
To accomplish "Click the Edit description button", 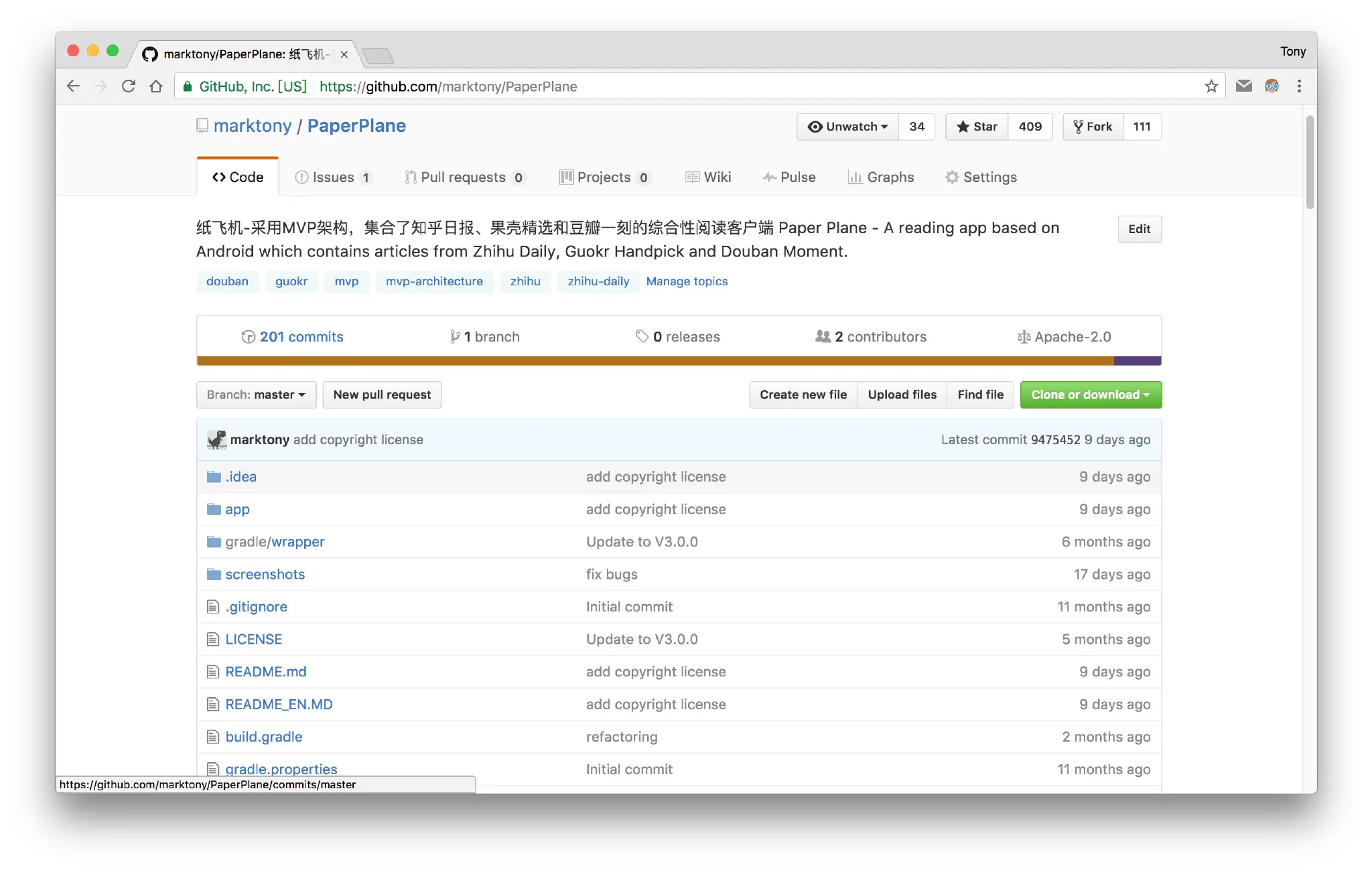I will coord(1140,229).
